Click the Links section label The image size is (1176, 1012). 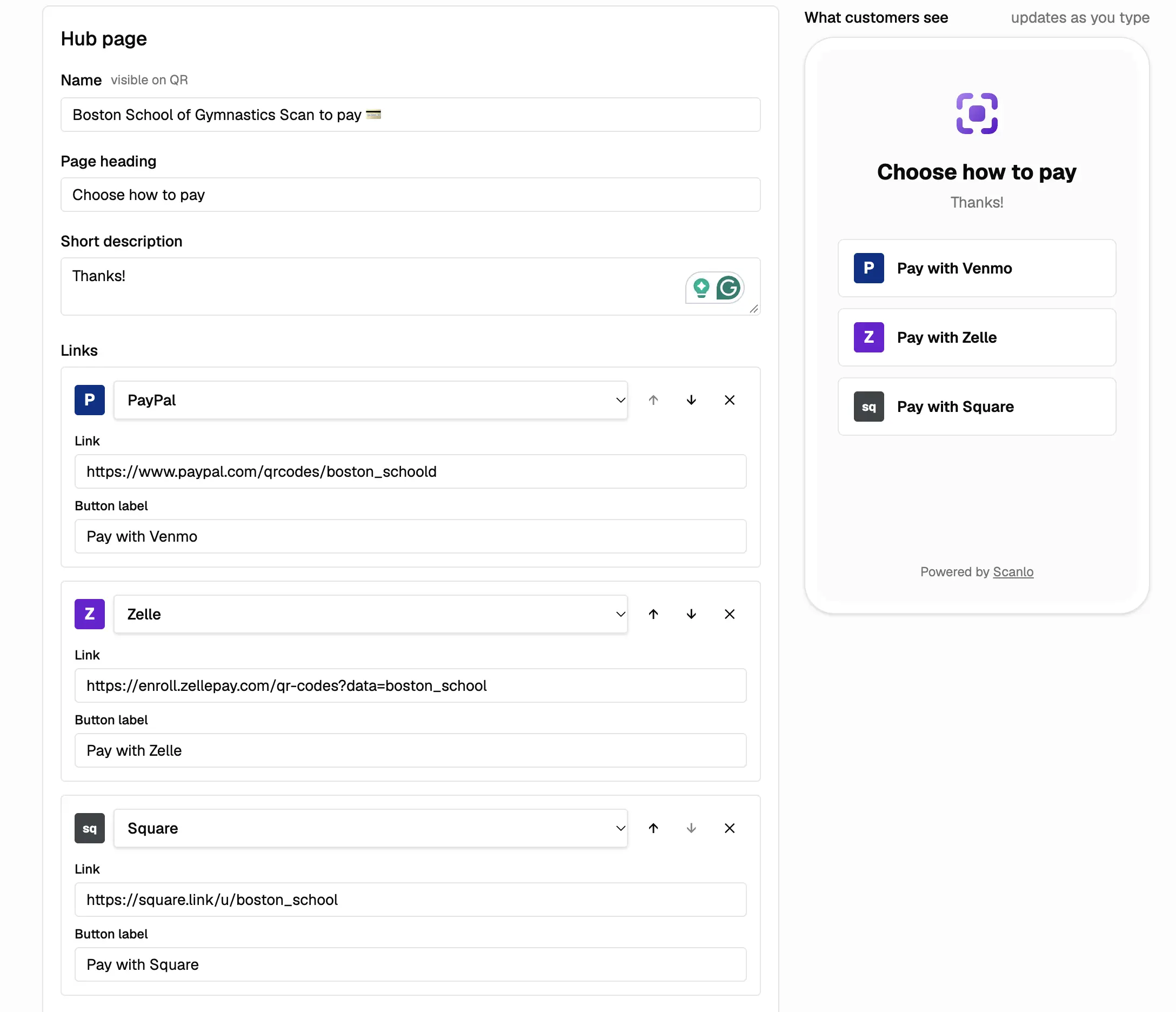pos(79,351)
